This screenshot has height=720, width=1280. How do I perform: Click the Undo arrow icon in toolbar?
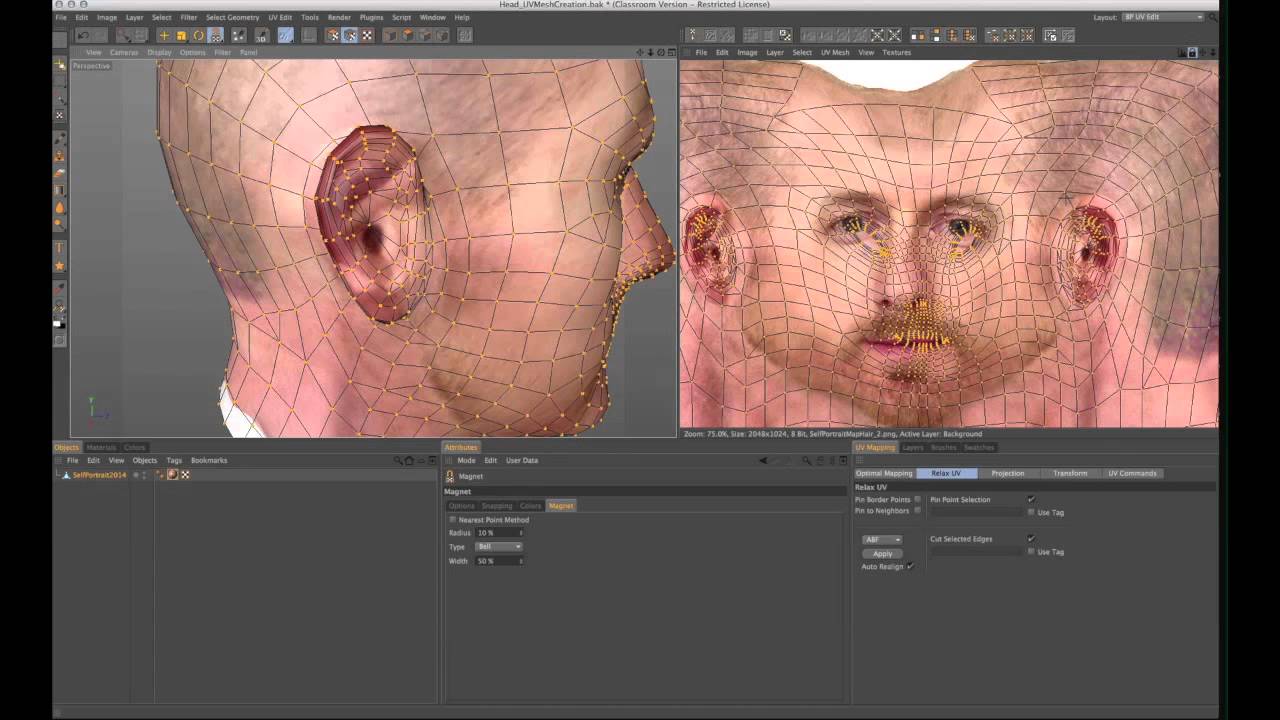pyautogui.click(x=83, y=36)
